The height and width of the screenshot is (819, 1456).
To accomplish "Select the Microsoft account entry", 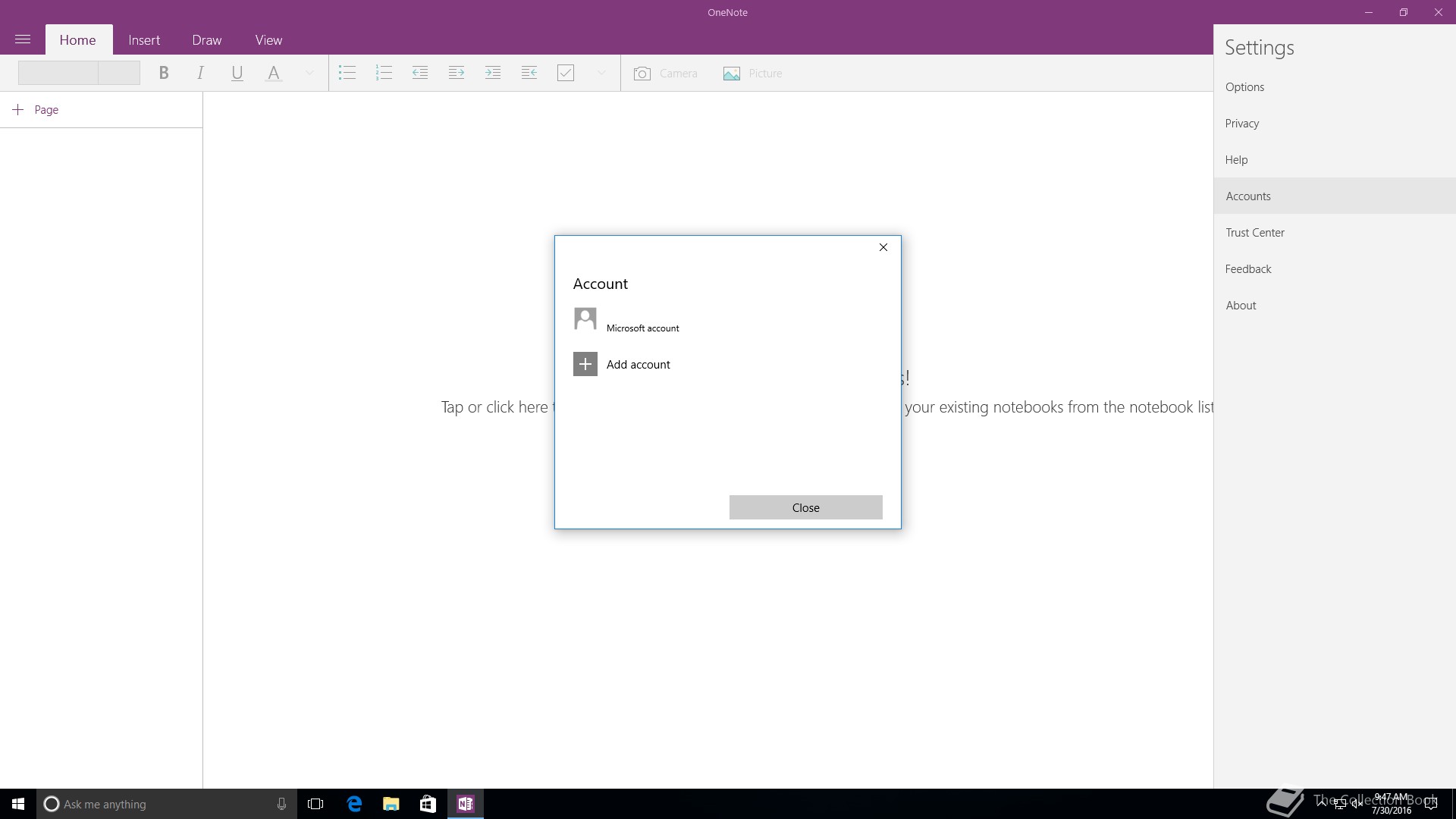I will (x=626, y=320).
